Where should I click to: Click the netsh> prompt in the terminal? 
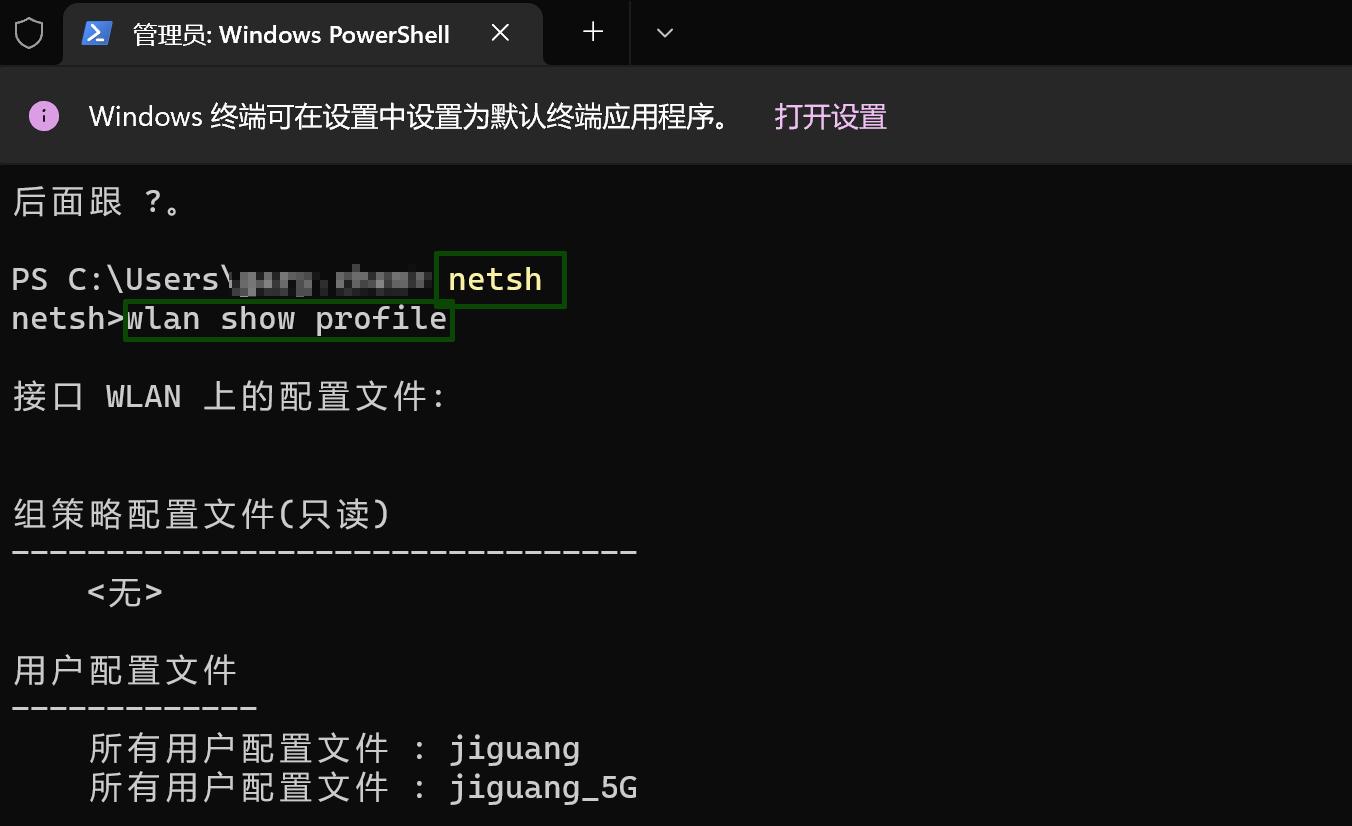pos(62,318)
